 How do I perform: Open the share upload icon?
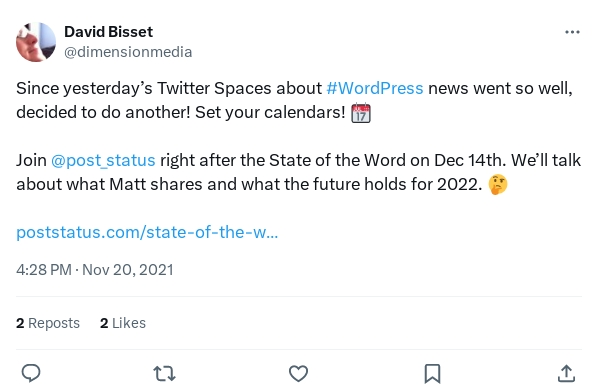pos(566,373)
